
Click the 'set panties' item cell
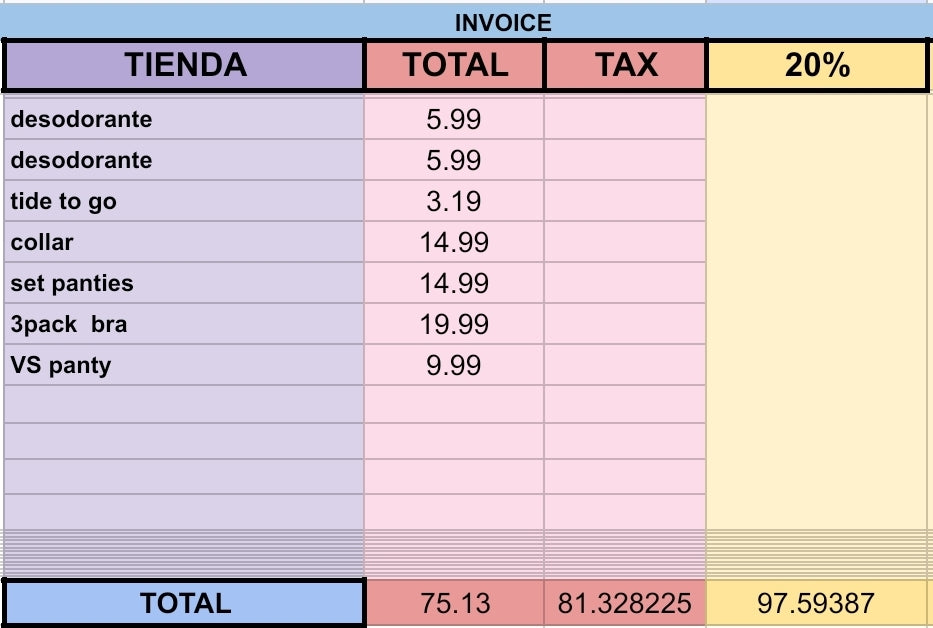point(185,283)
